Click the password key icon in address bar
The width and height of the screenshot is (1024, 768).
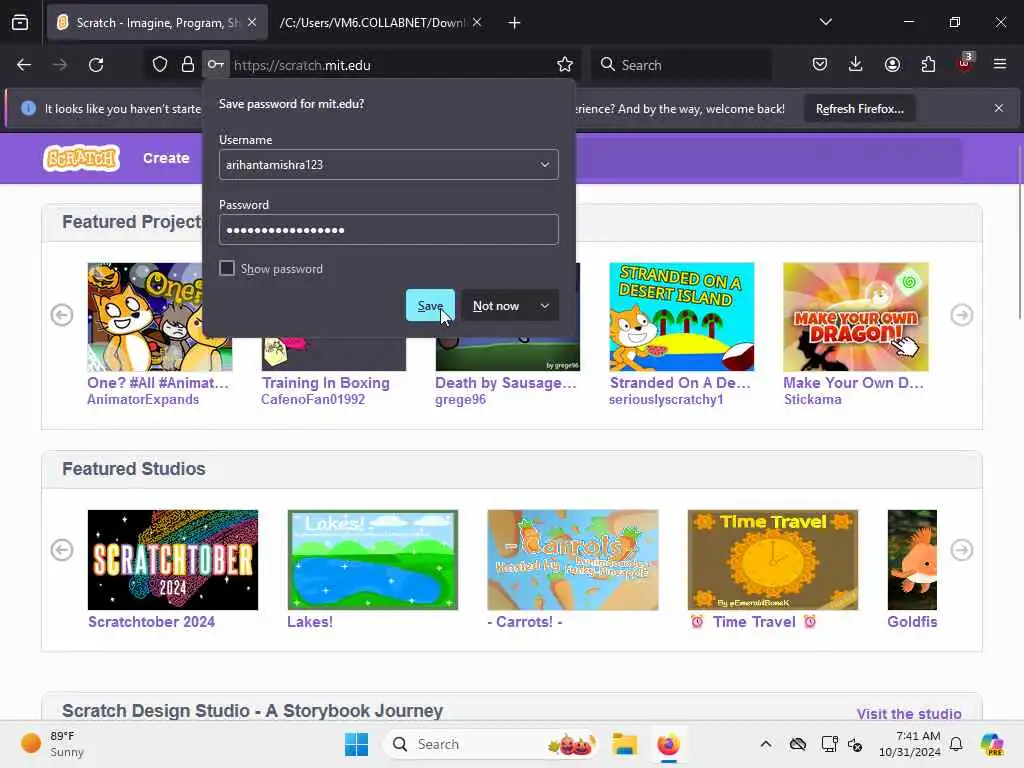(216, 65)
